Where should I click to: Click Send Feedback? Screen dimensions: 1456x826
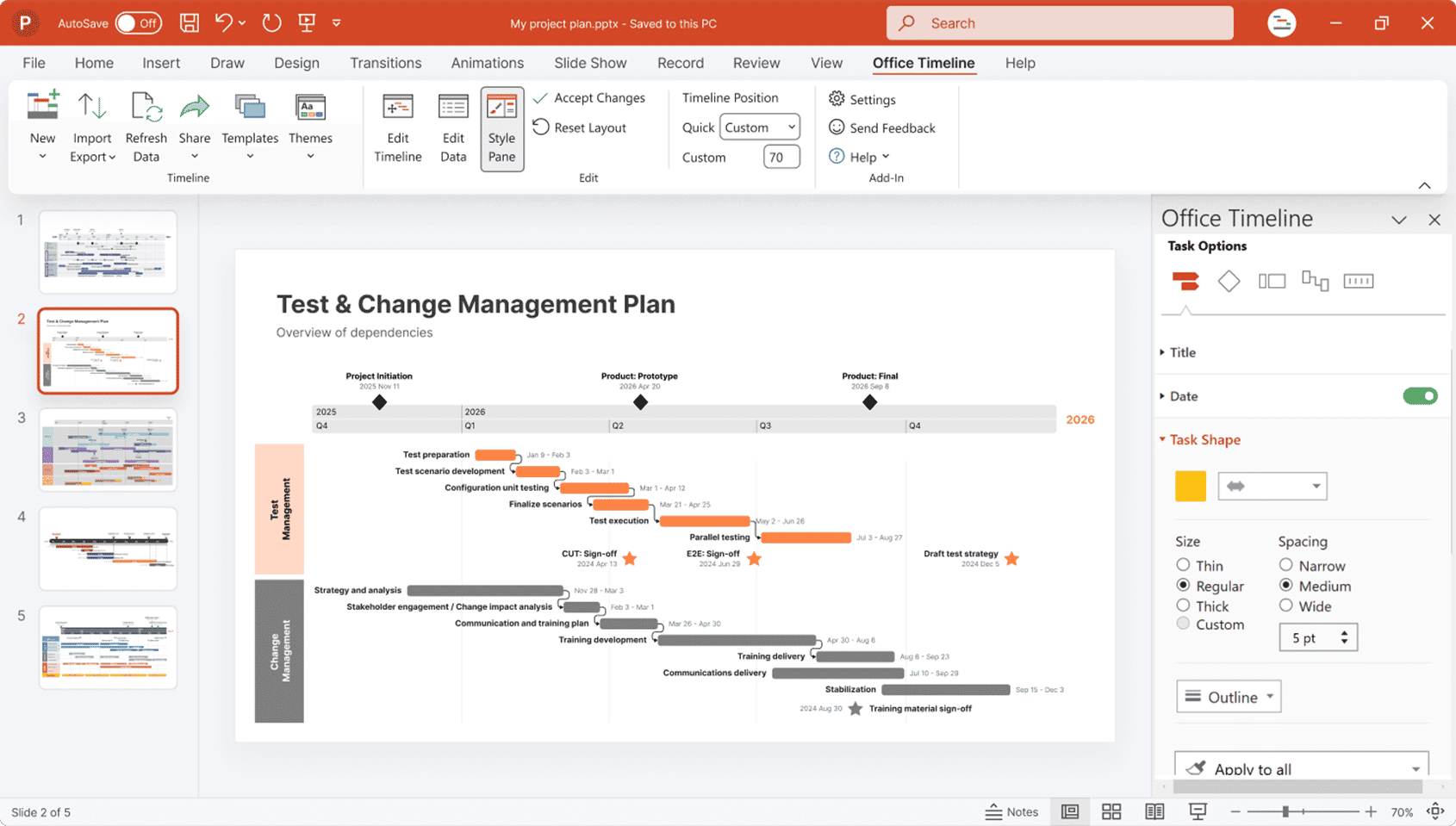[882, 127]
